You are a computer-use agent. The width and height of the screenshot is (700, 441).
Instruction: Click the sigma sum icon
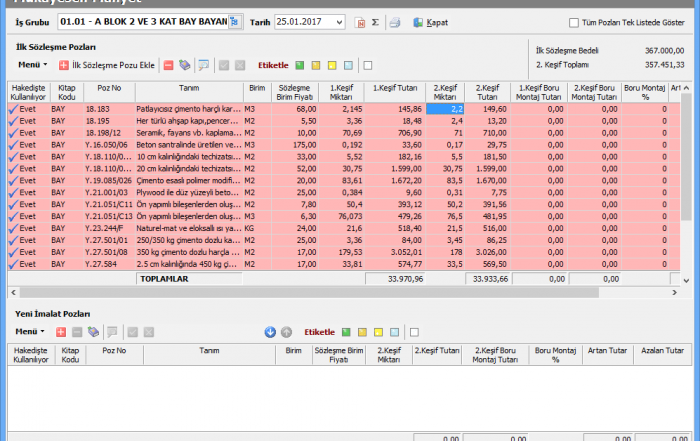click(x=375, y=21)
